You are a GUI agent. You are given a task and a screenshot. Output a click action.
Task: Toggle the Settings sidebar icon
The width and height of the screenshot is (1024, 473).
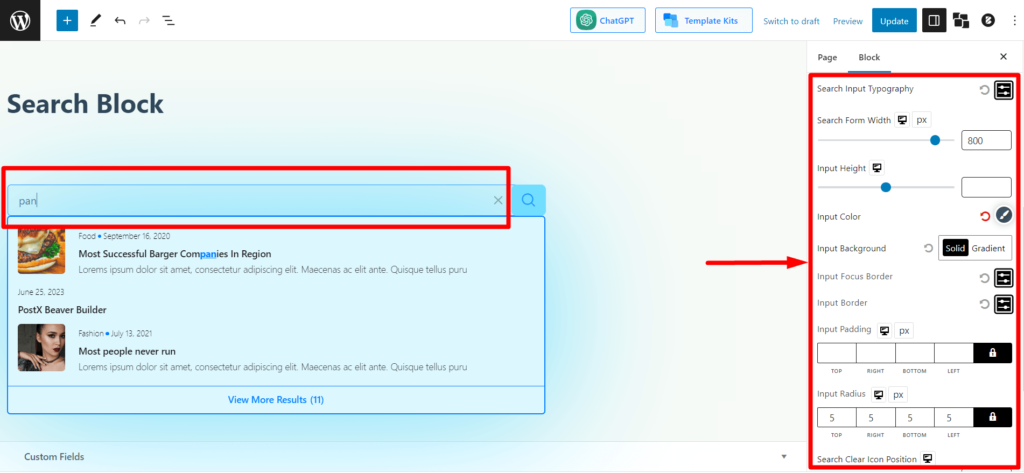[934, 21]
